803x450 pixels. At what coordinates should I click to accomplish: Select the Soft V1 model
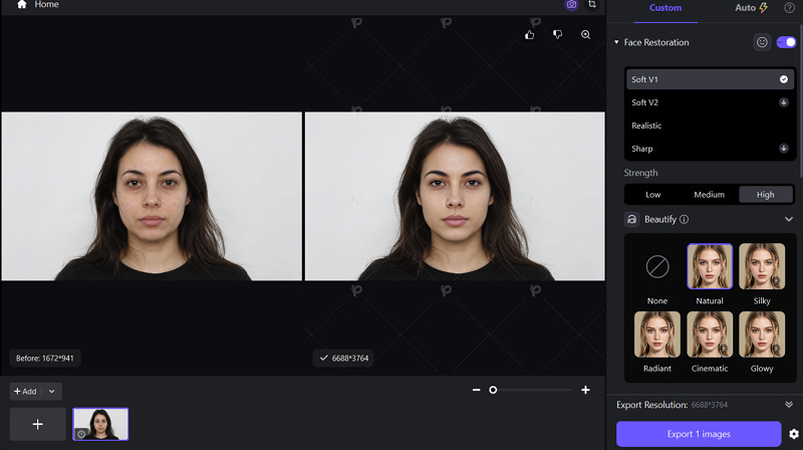click(710, 79)
